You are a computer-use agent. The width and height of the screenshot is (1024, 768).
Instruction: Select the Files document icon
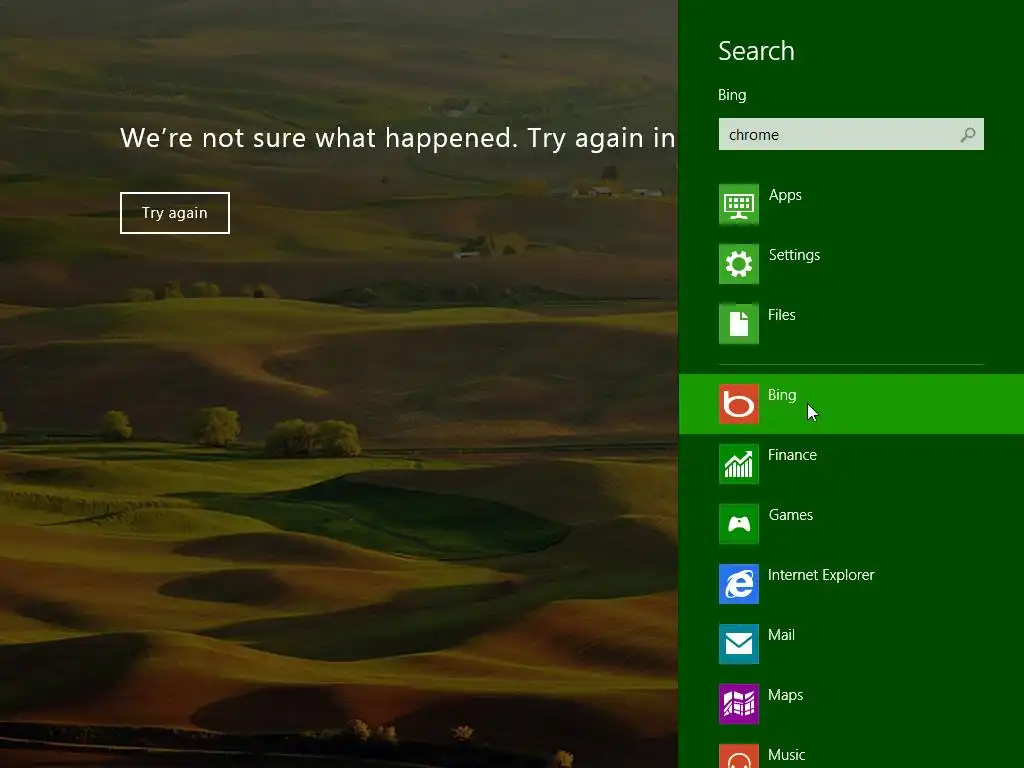[x=739, y=324]
